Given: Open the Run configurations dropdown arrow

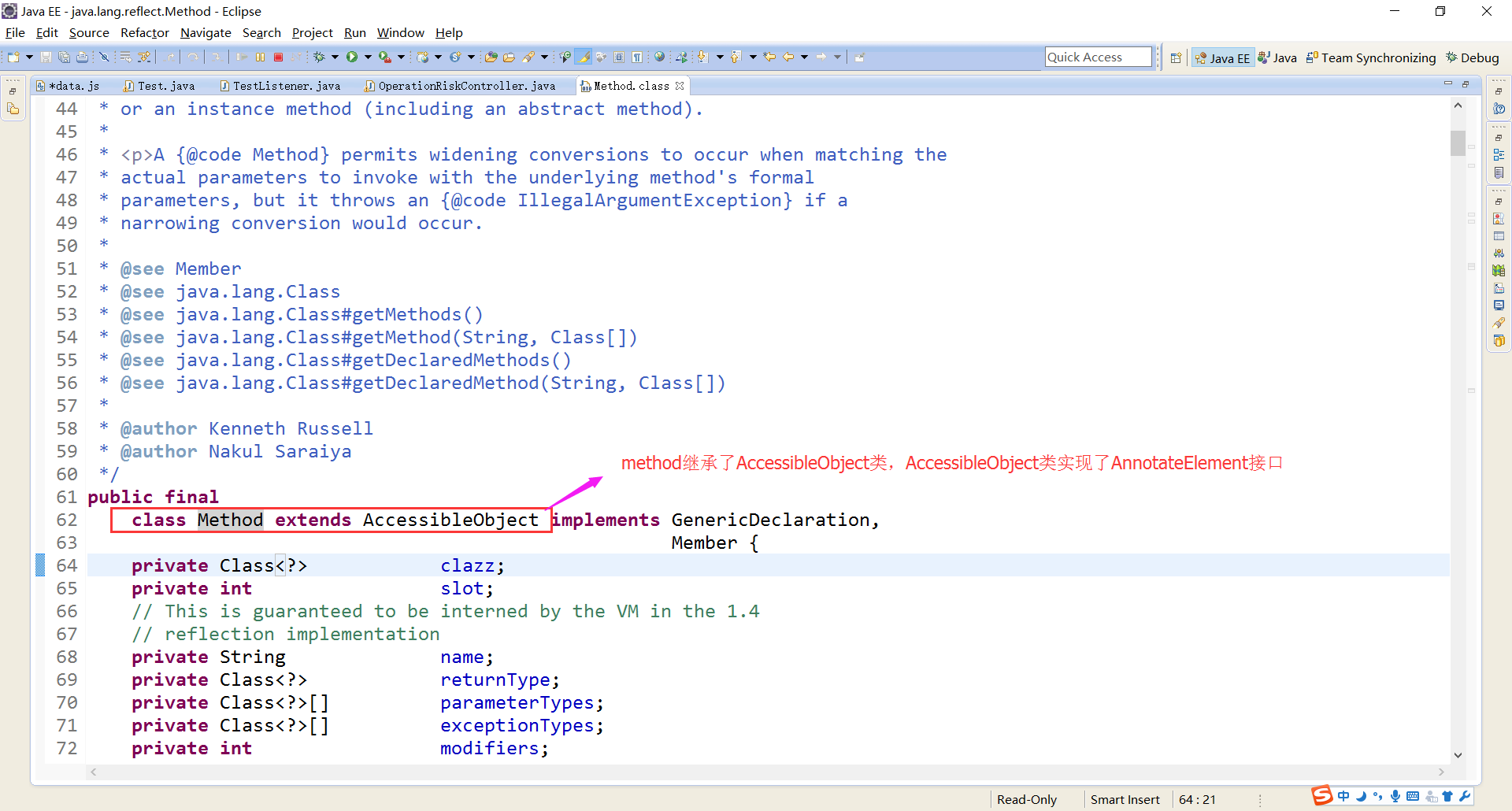Looking at the screenshot, I should (368, 57).
